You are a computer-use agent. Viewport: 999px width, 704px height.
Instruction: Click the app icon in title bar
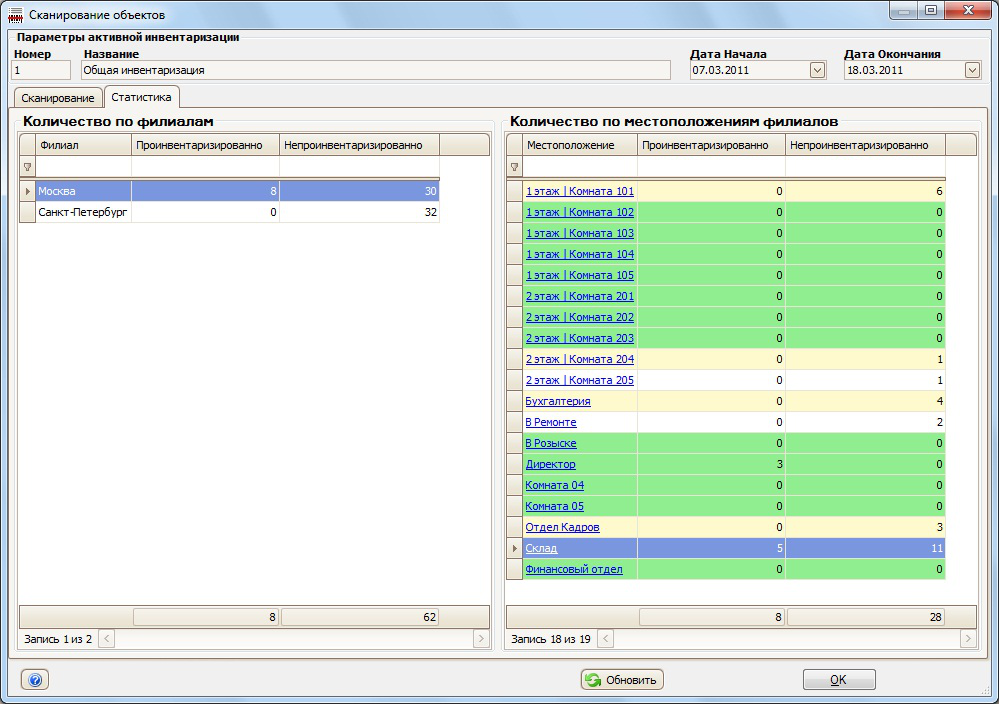coord(15,14)
